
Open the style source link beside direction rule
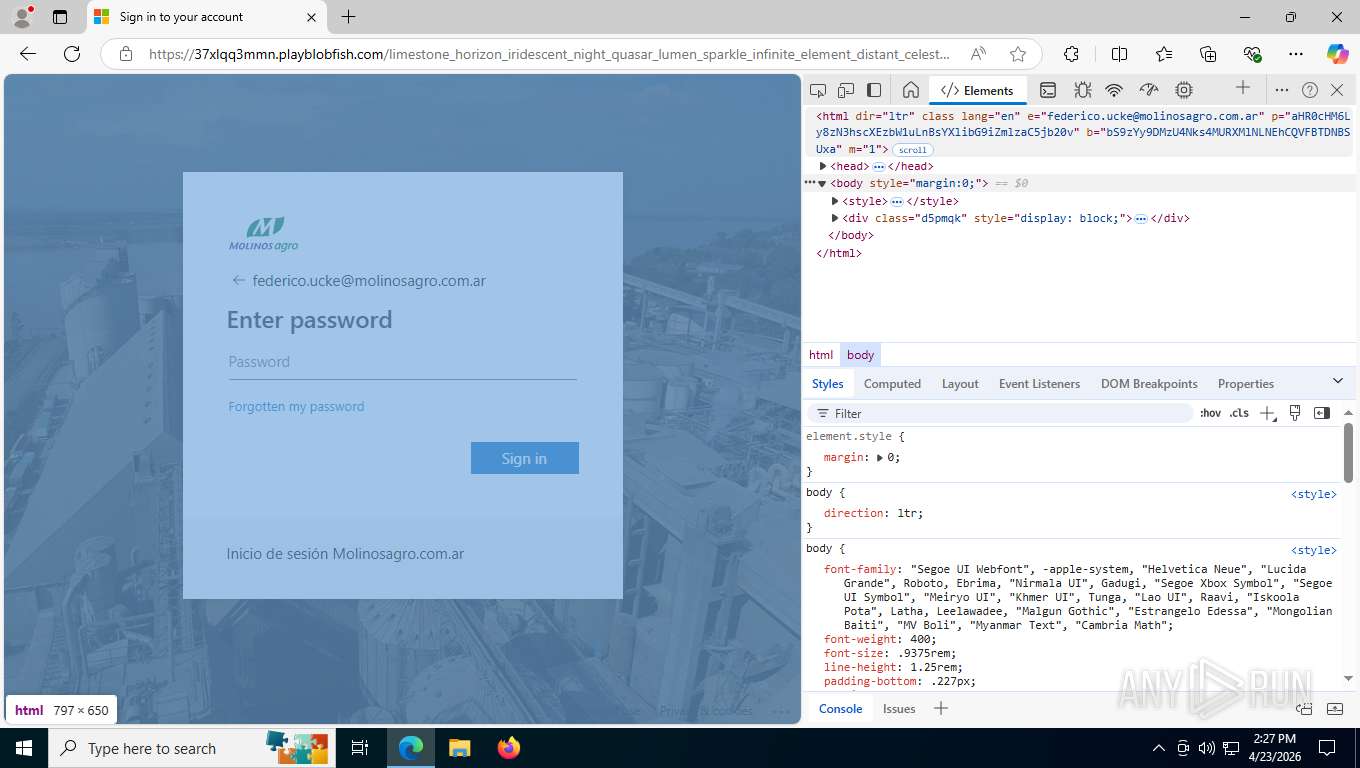coord(1313,494)
